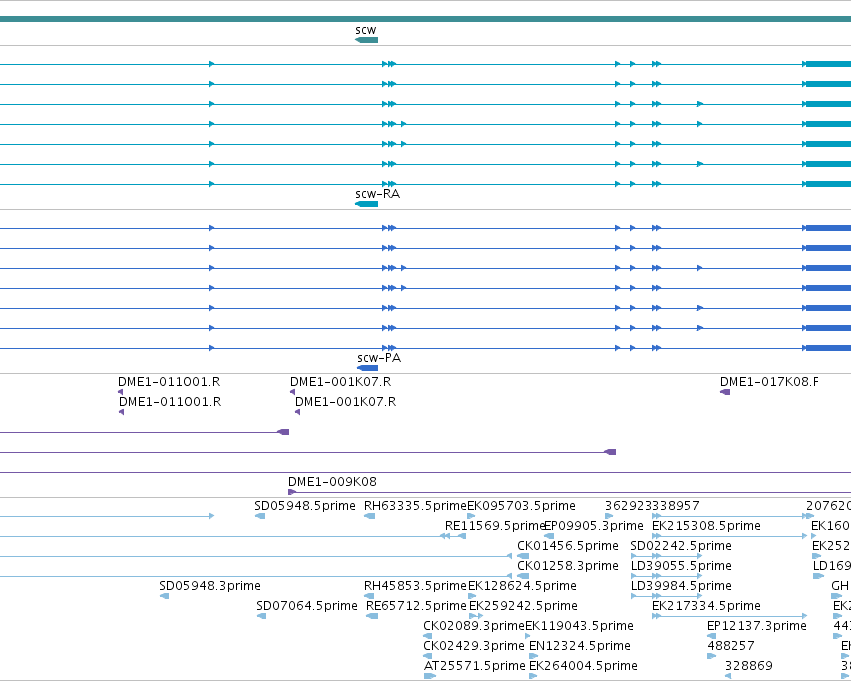Click the CK01258.3prime label
Screen dimensions: 851x681
(x=568, y=566)
